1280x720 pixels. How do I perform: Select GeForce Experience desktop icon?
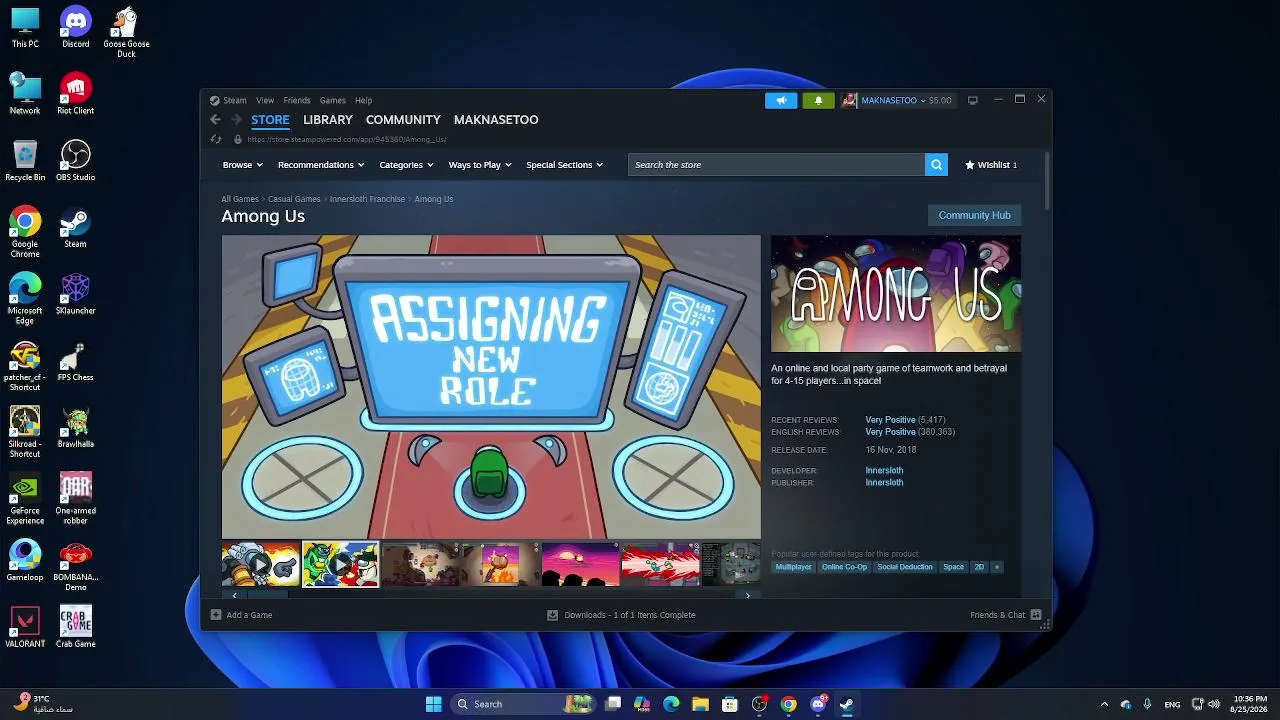coord(25,500)
